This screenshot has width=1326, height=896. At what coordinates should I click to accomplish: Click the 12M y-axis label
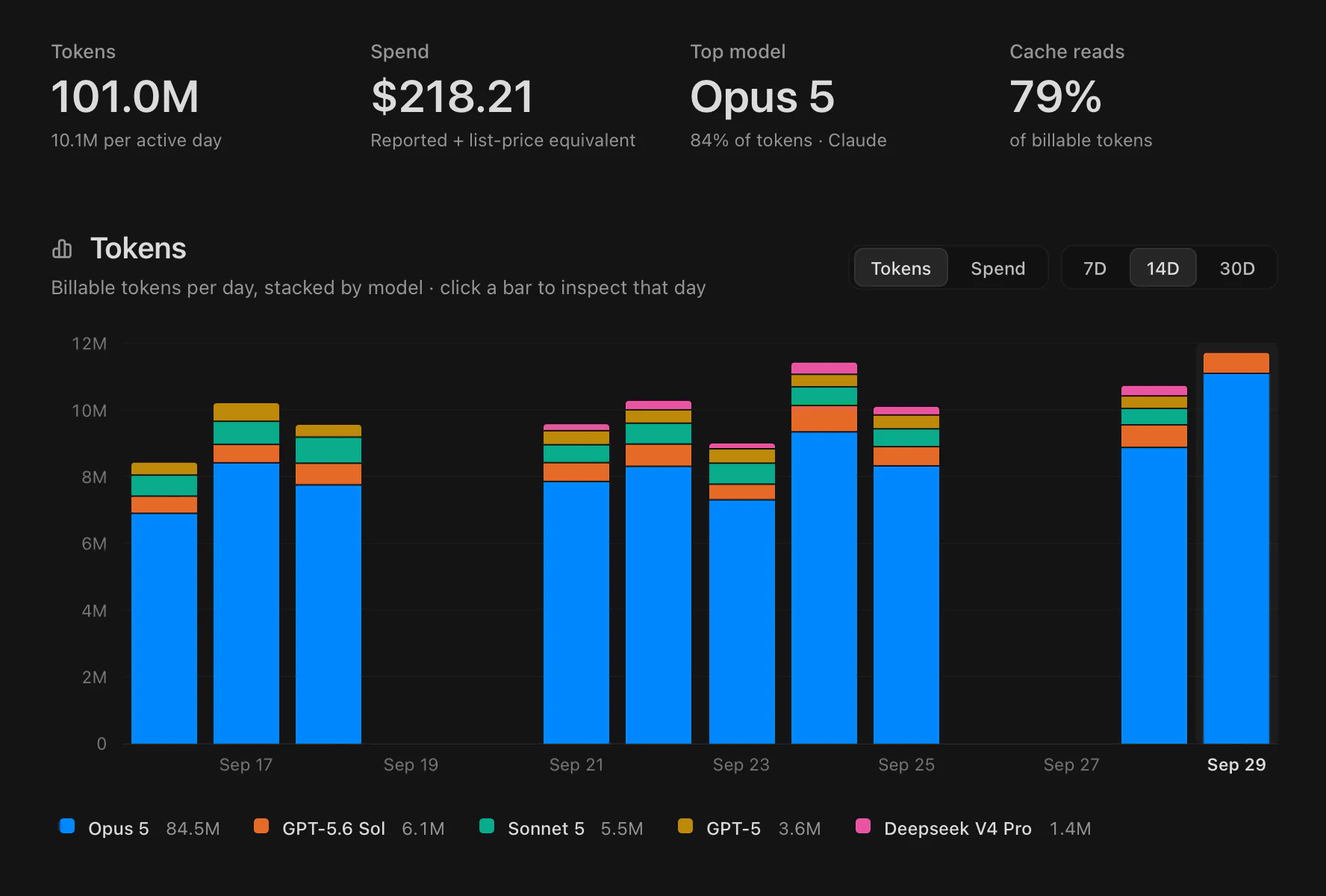89,343
